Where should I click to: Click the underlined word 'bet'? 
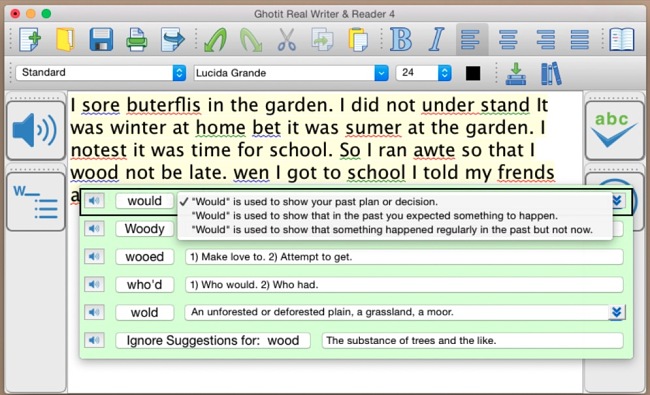[267, 128]
